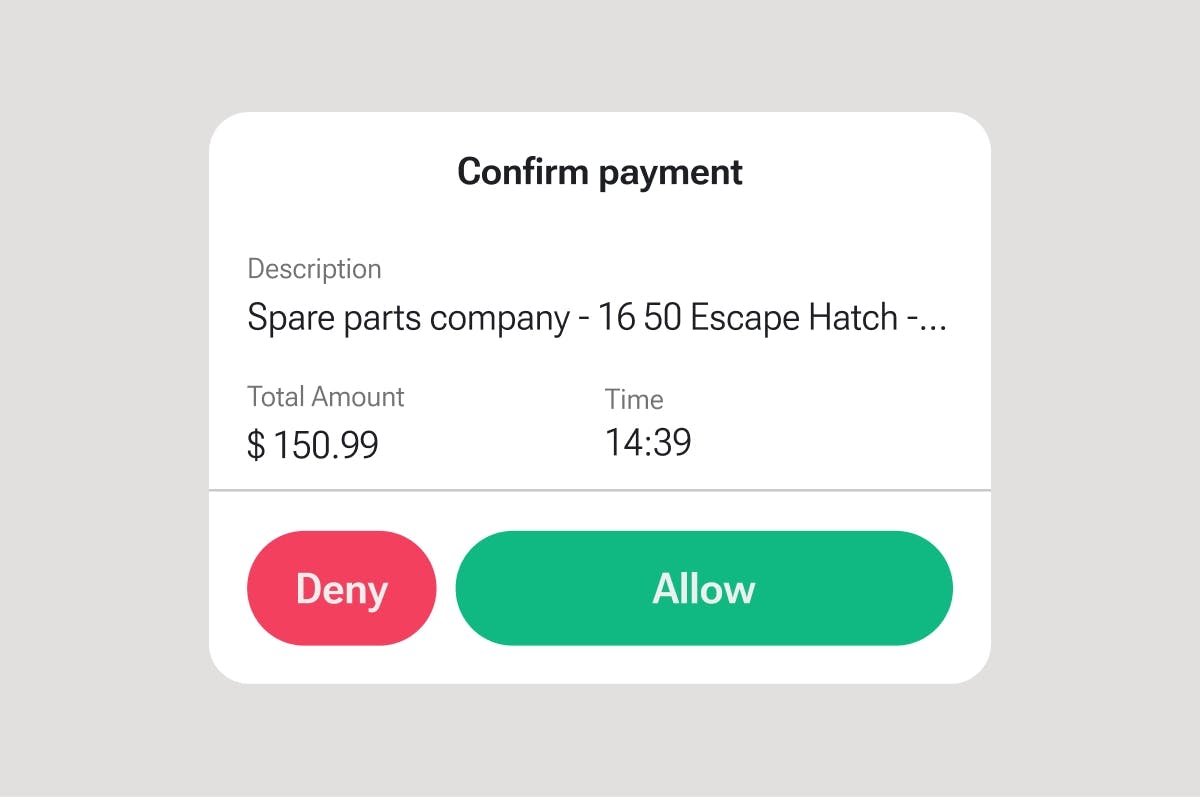
Task: Click the gray backdrop outside the dialog
Action: (x=100, y=400)
